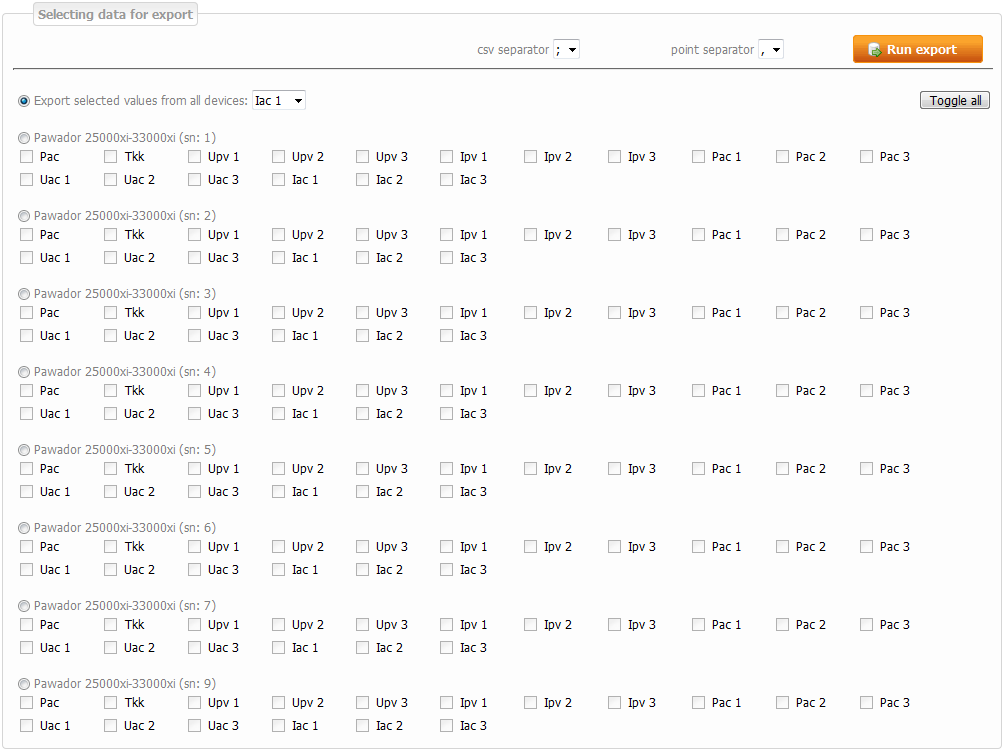Viewport: 1004px width, 751px height.
Task: Open the csv separator dropdown
Action: coord(567,50)
